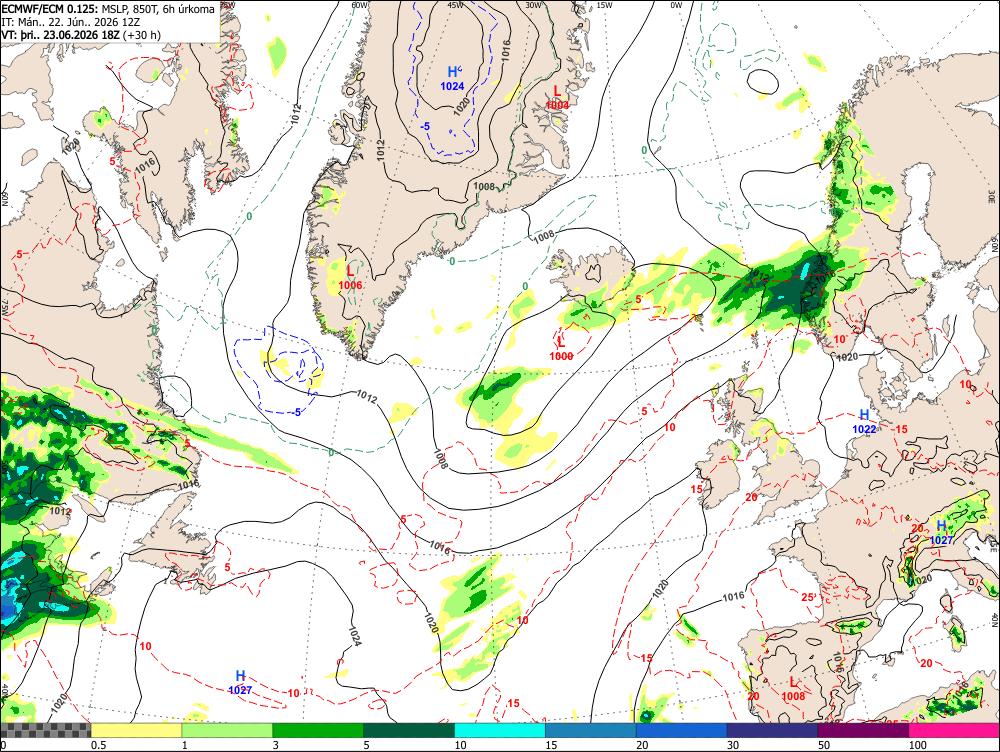The height and width of the screenshot is (752, 1000).
Task: Click the magenta 100 mm legend swatch
Action: 954,730
